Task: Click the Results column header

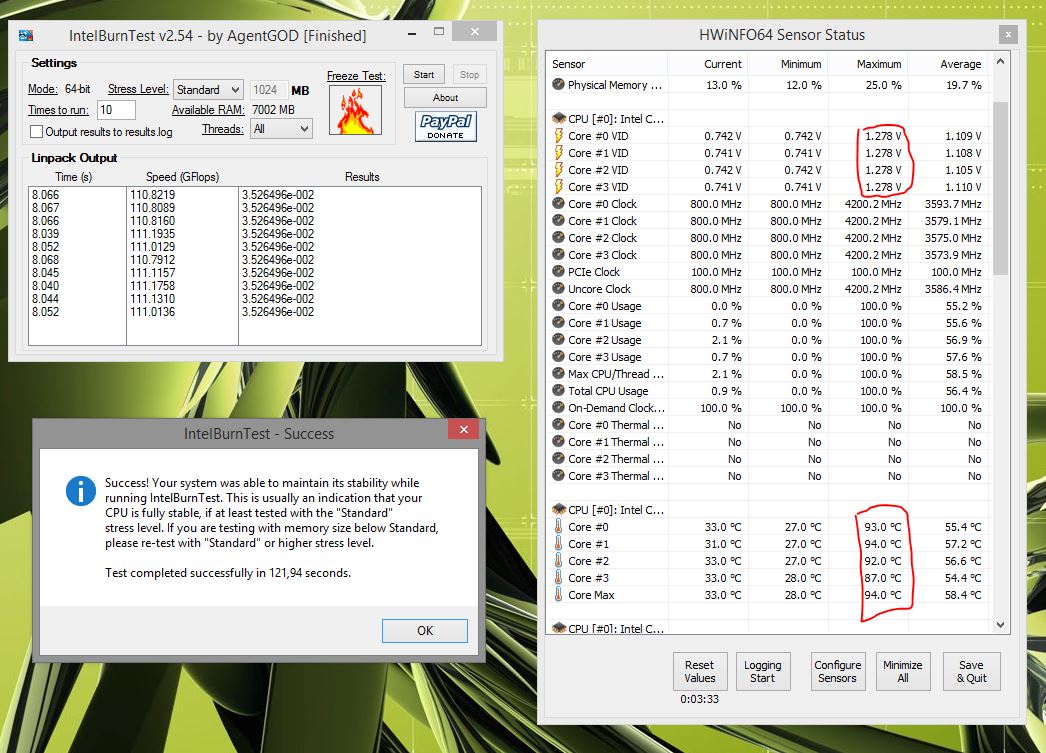Action: point(362,177)
